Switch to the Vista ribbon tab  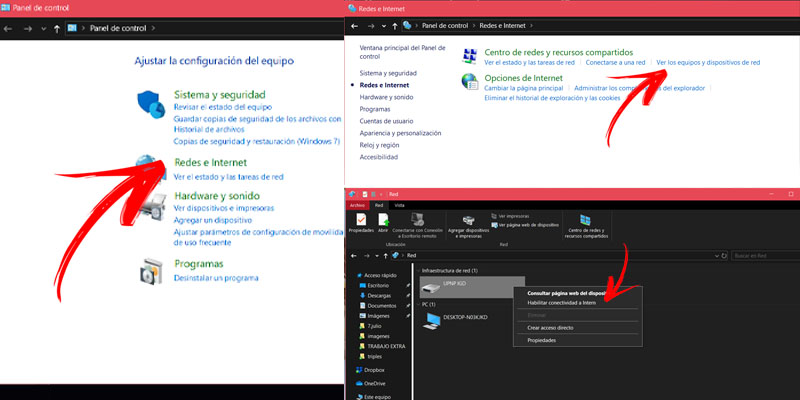[x=399, y=205]
